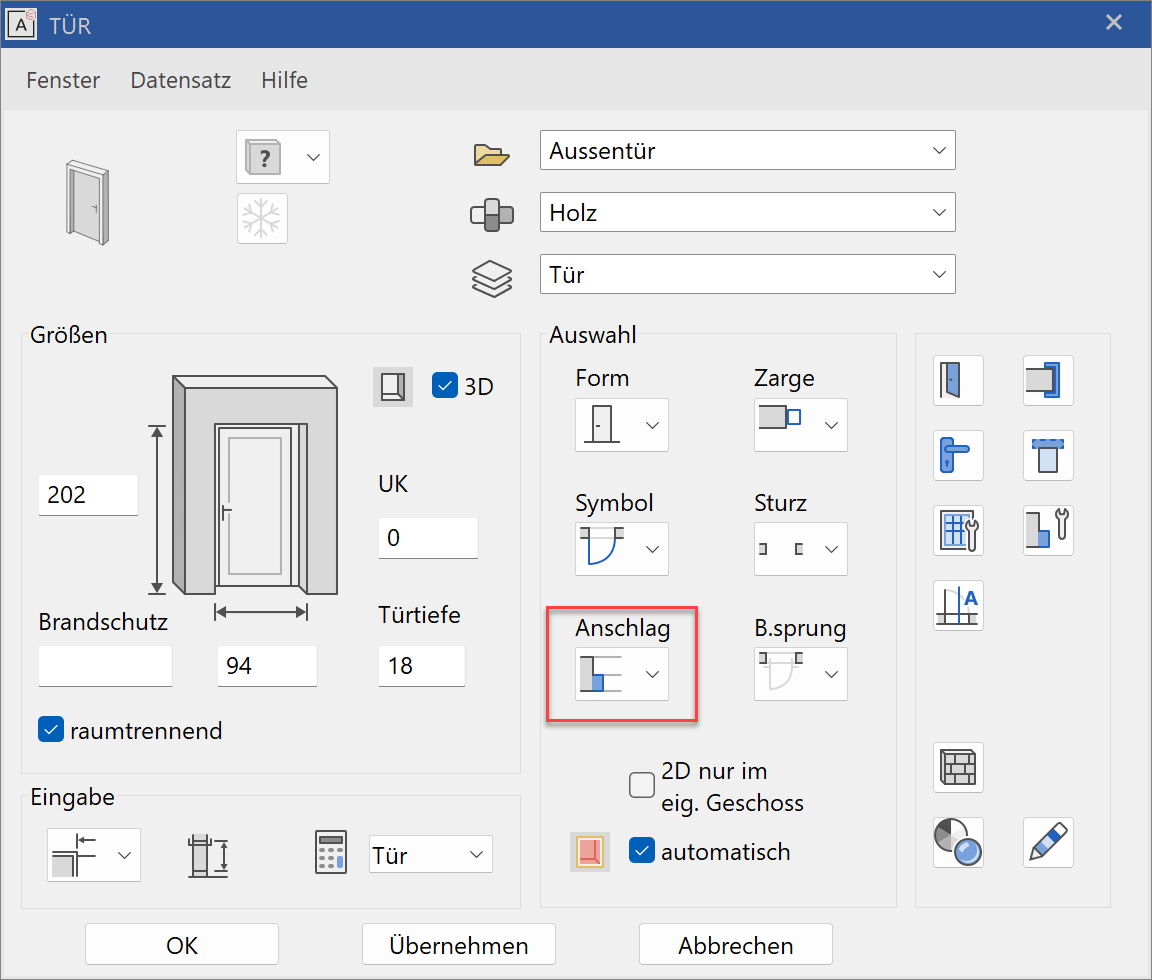The width and height of the screenshot is (1152, 980).
Task: Toggle the 3D checkbox
Action: click(445, 386)
